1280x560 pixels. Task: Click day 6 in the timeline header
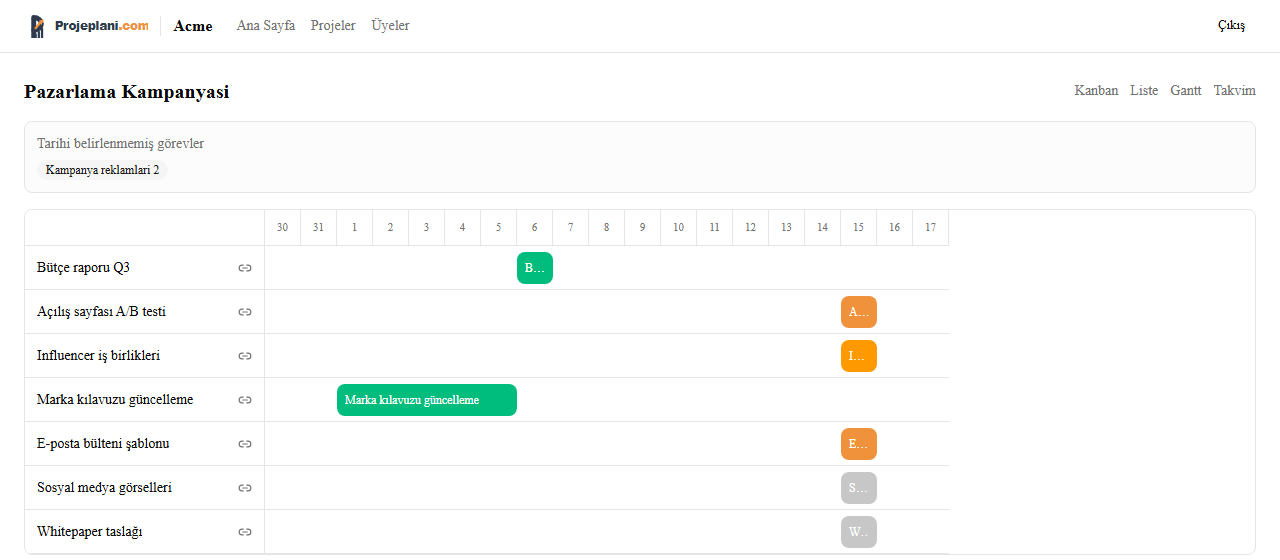pos(535,228)
